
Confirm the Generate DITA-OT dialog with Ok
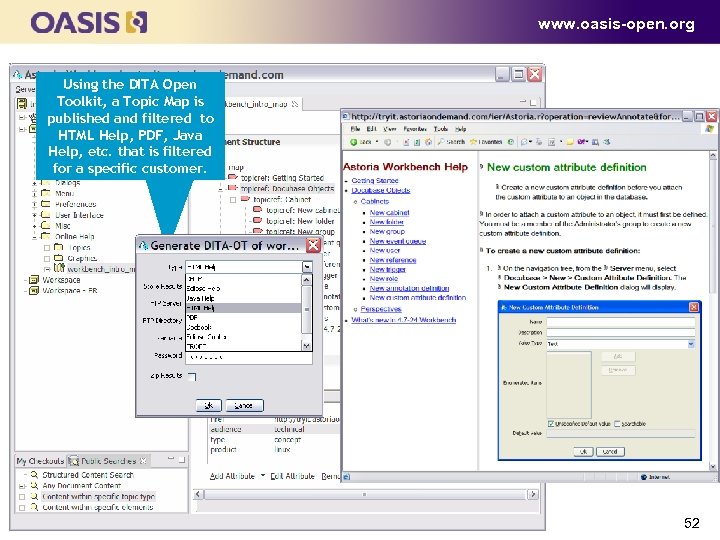point(208,405)
